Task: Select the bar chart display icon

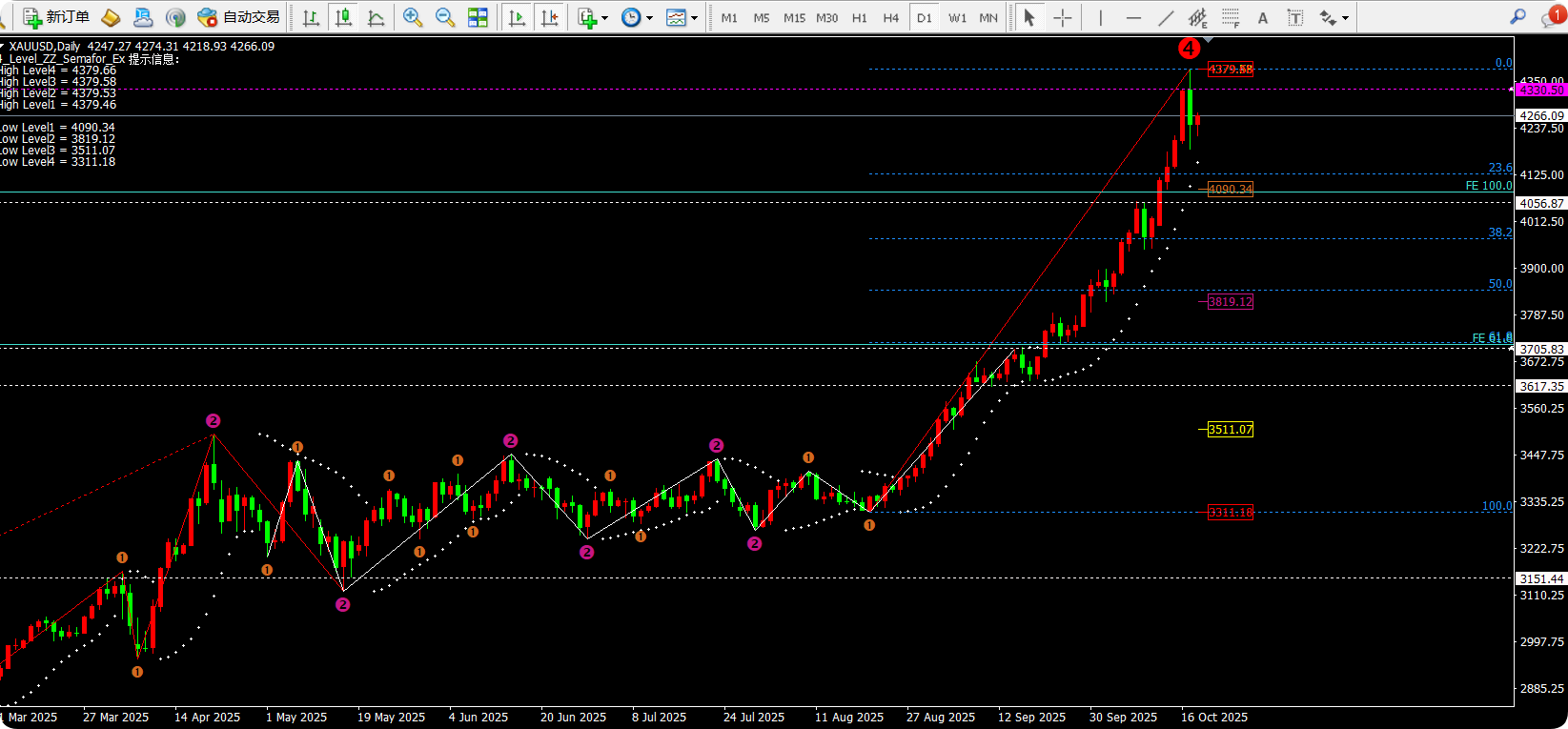Action: pos(311,17)
